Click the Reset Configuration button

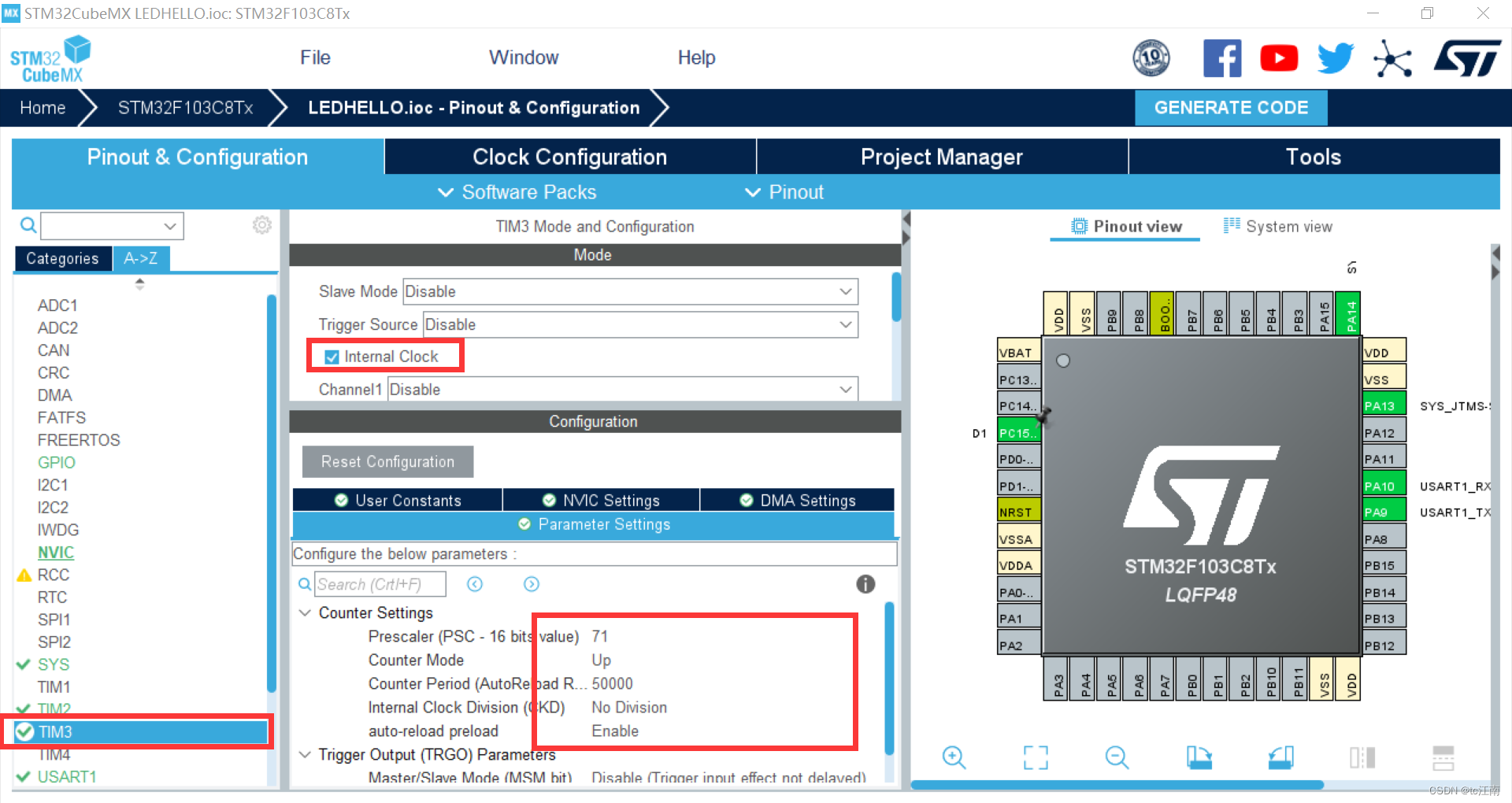click(x=387, y=462)
